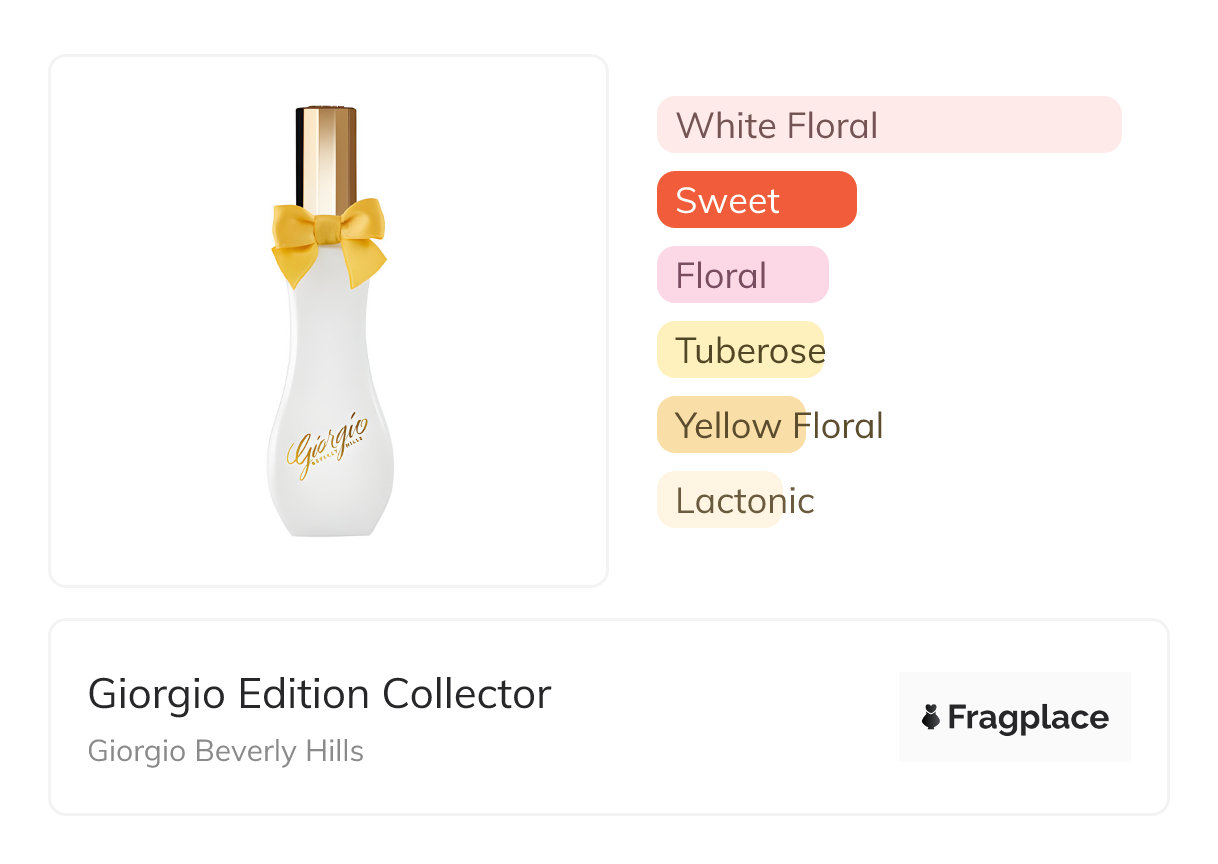This screenshot has width=1218, height=864.
Task: Select the pink Floral accord bar
Action: 742,275
